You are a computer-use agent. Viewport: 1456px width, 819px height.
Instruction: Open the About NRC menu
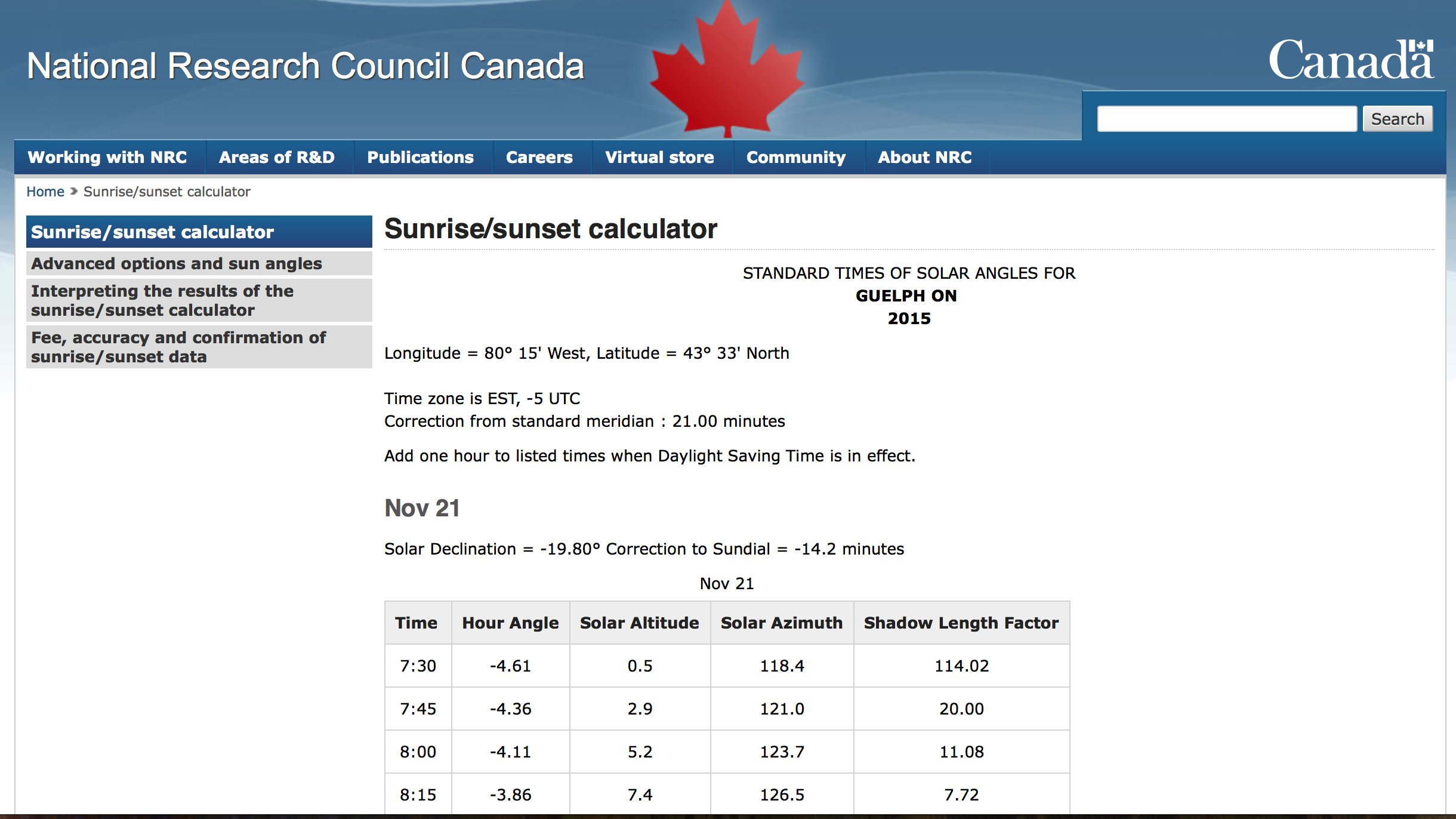(x=924, y=158)
